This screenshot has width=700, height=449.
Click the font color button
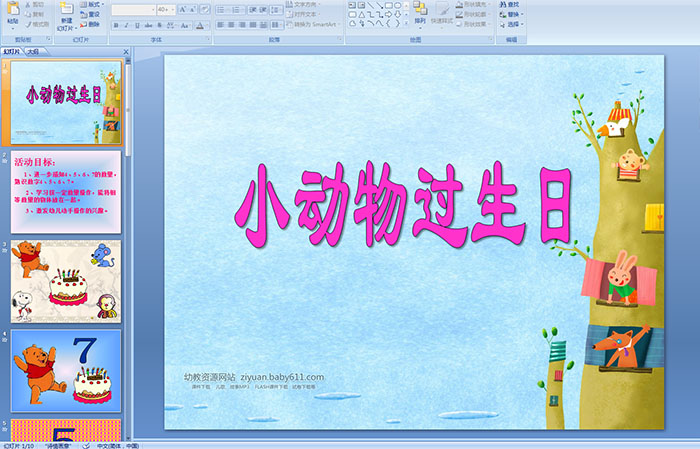200,25
